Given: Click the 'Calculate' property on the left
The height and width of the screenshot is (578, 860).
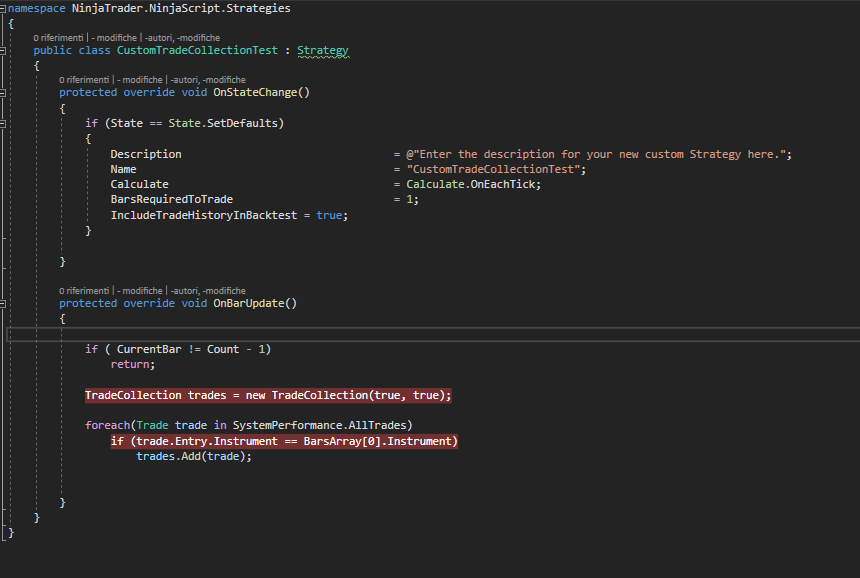Looking at the screenshot, I should (x=139, y=184).
